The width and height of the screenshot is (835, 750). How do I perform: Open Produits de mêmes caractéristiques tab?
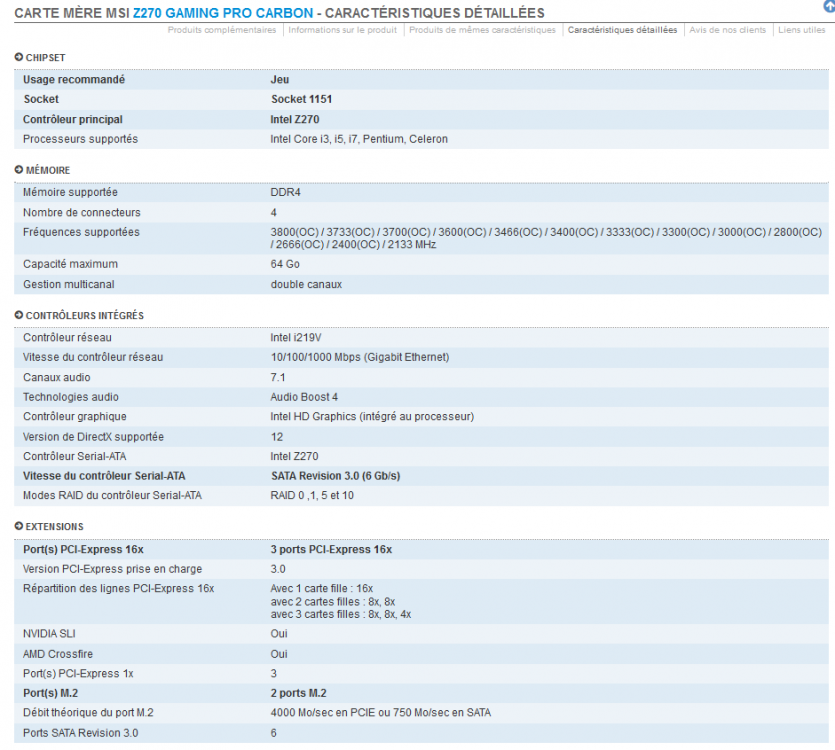(x=482, y=30)
